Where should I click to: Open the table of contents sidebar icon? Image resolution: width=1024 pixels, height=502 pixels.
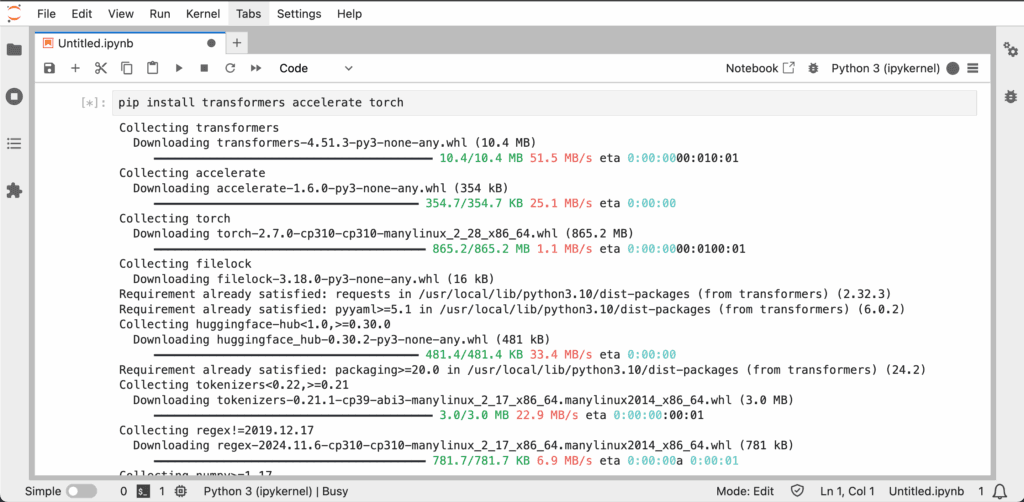click(x=14, y=144)
